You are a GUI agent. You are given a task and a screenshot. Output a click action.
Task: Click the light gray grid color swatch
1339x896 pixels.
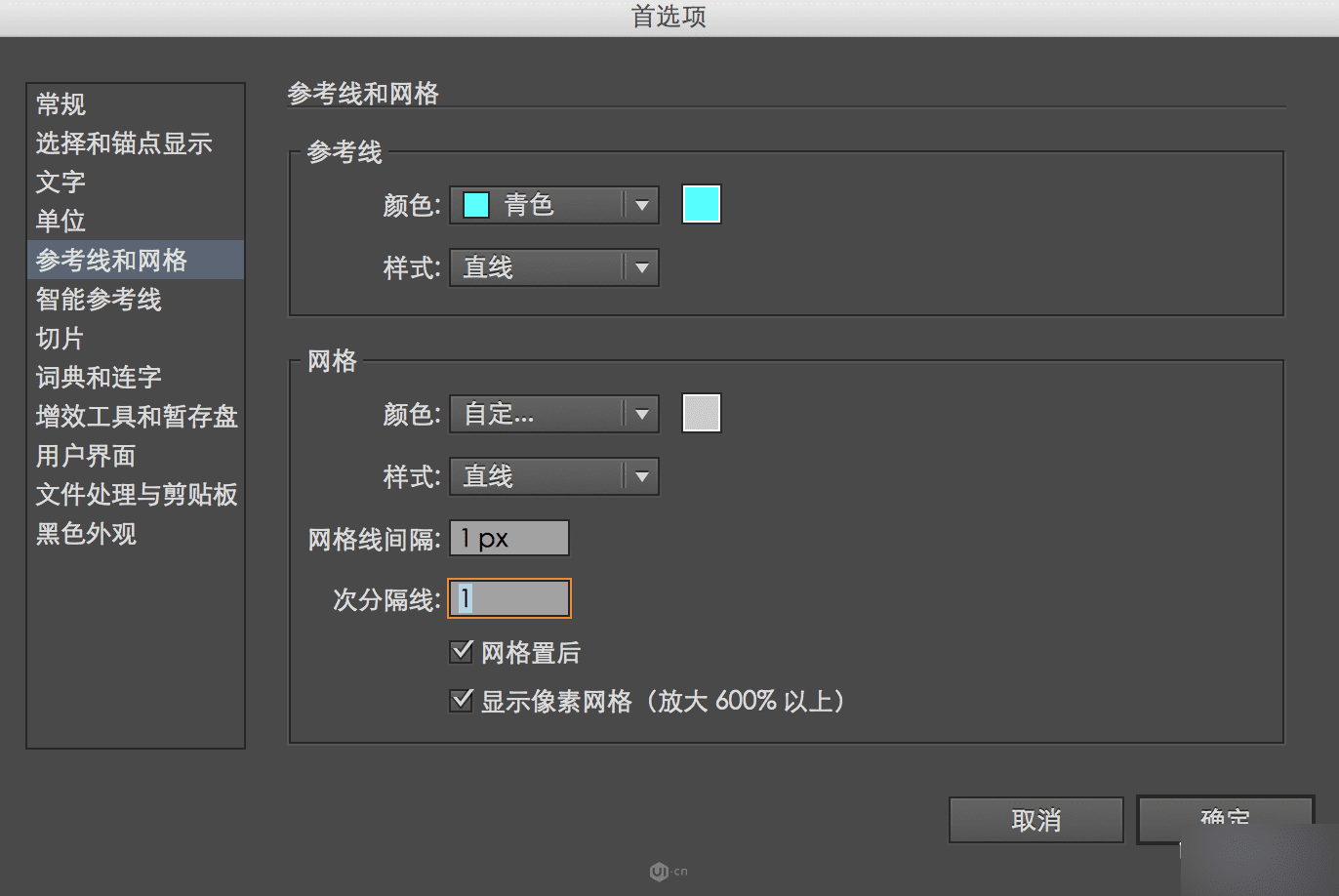point(701,413)
